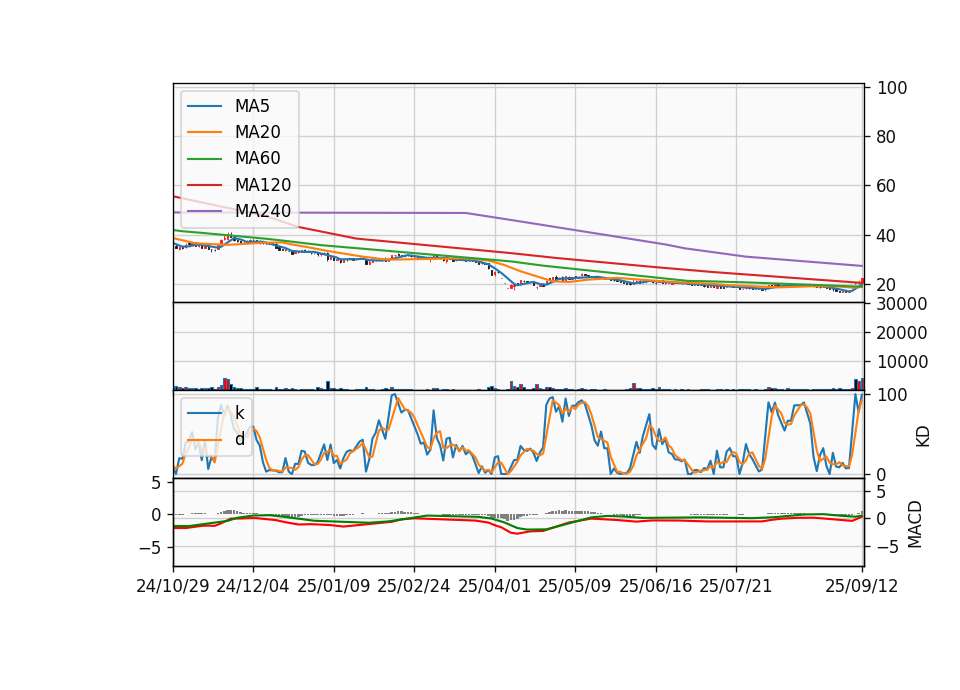
Task: Click the purple MA240 legend line swatch
Action: tap(204, 211)
